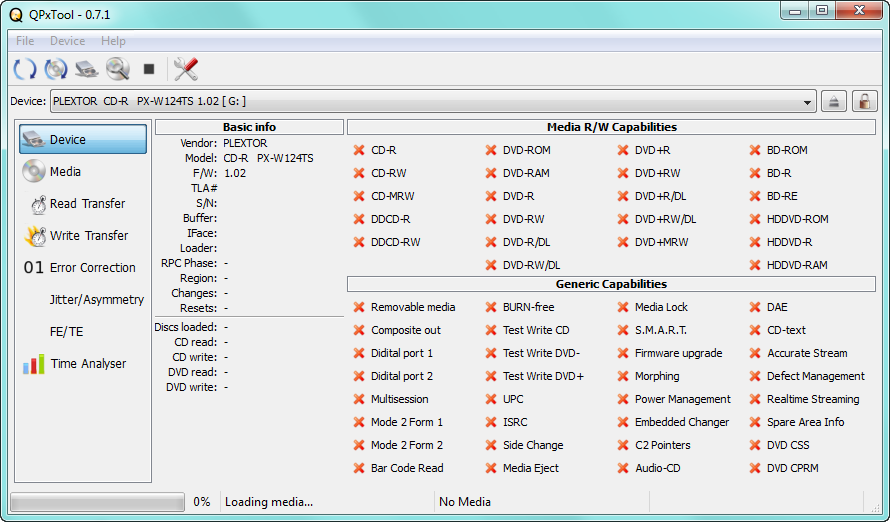
Task: Click the 'No Media' status text
Action: (465, 502)
